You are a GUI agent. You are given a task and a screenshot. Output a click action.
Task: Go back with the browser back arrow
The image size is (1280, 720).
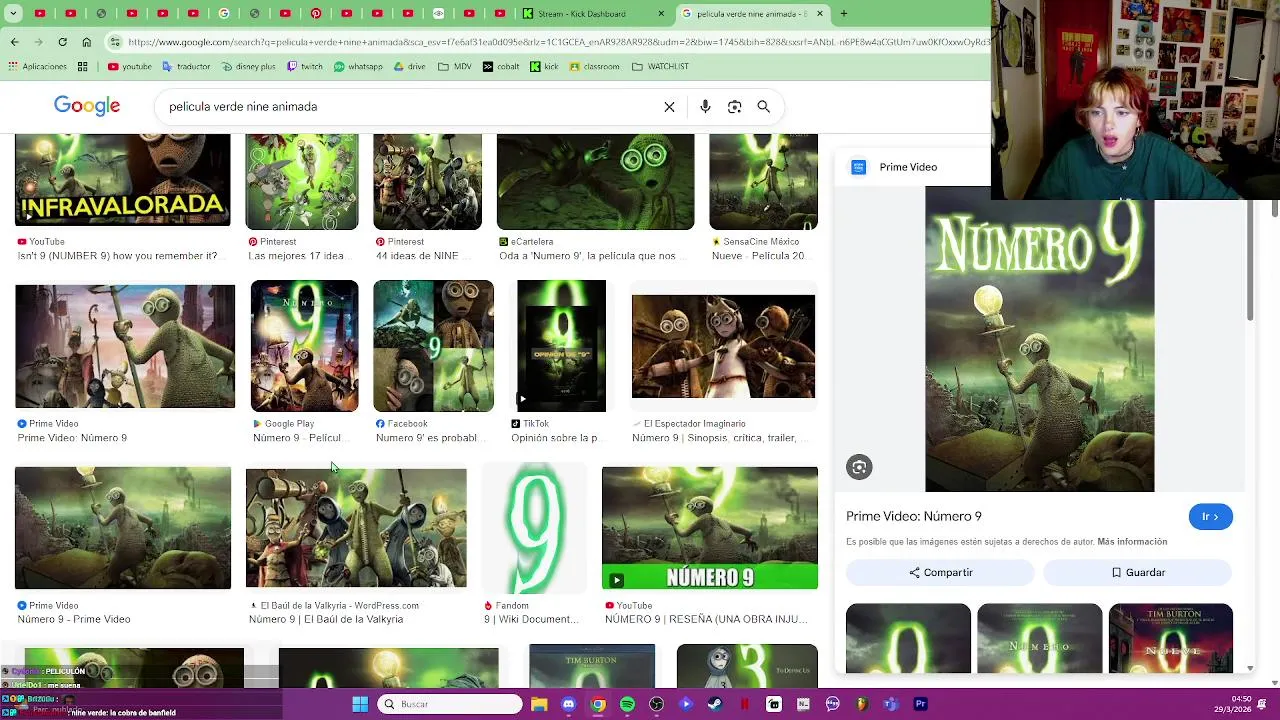(x=14, y=42)
